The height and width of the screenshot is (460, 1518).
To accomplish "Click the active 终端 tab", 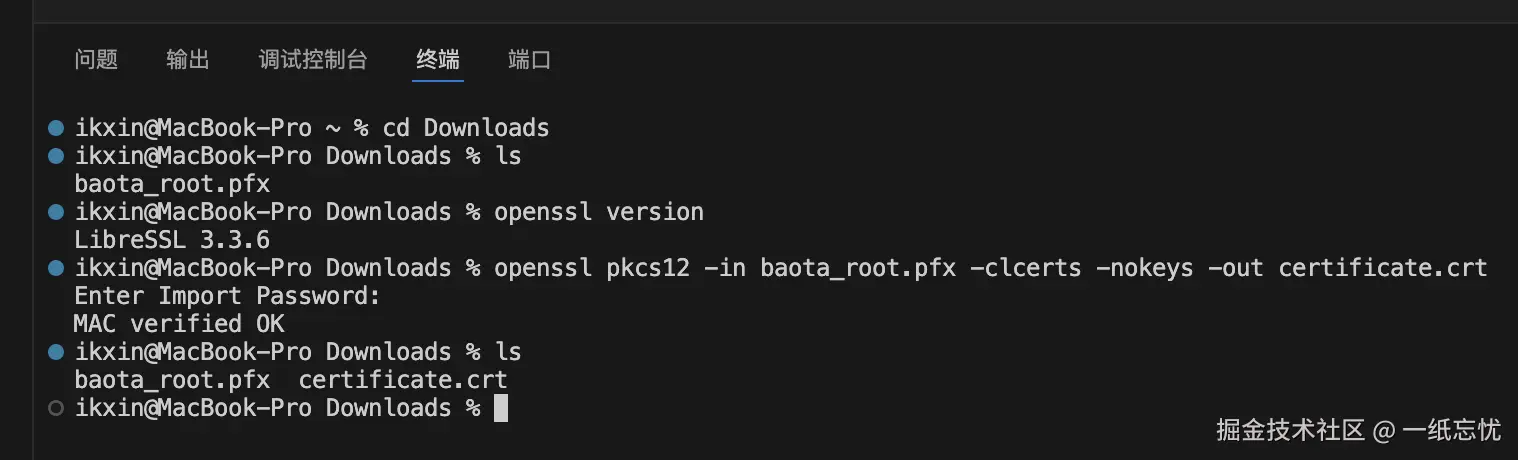I will [438, 60].
